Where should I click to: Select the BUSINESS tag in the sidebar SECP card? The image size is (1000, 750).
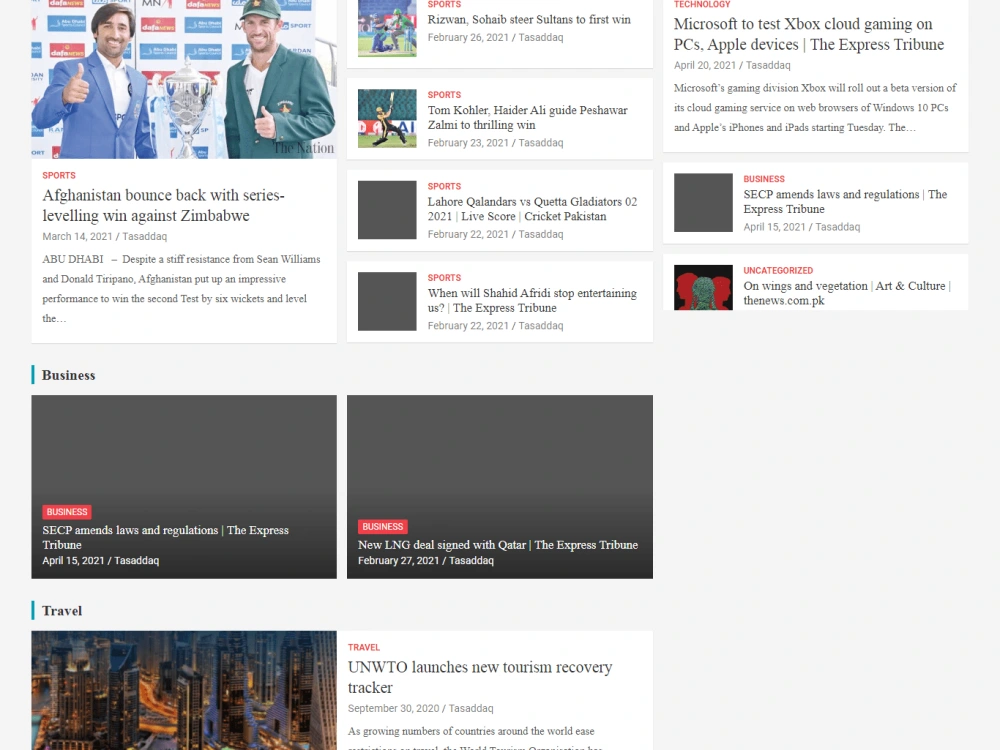pos(763,179)
